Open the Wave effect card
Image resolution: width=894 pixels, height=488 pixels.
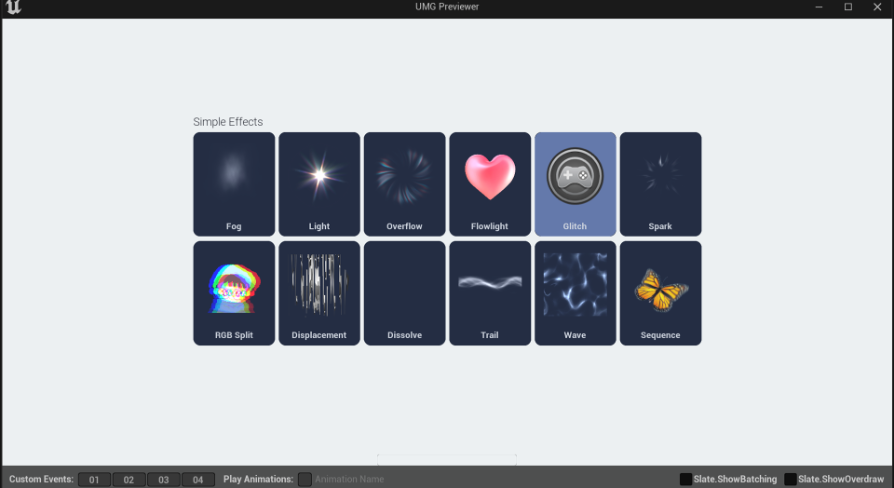point(575,293)
